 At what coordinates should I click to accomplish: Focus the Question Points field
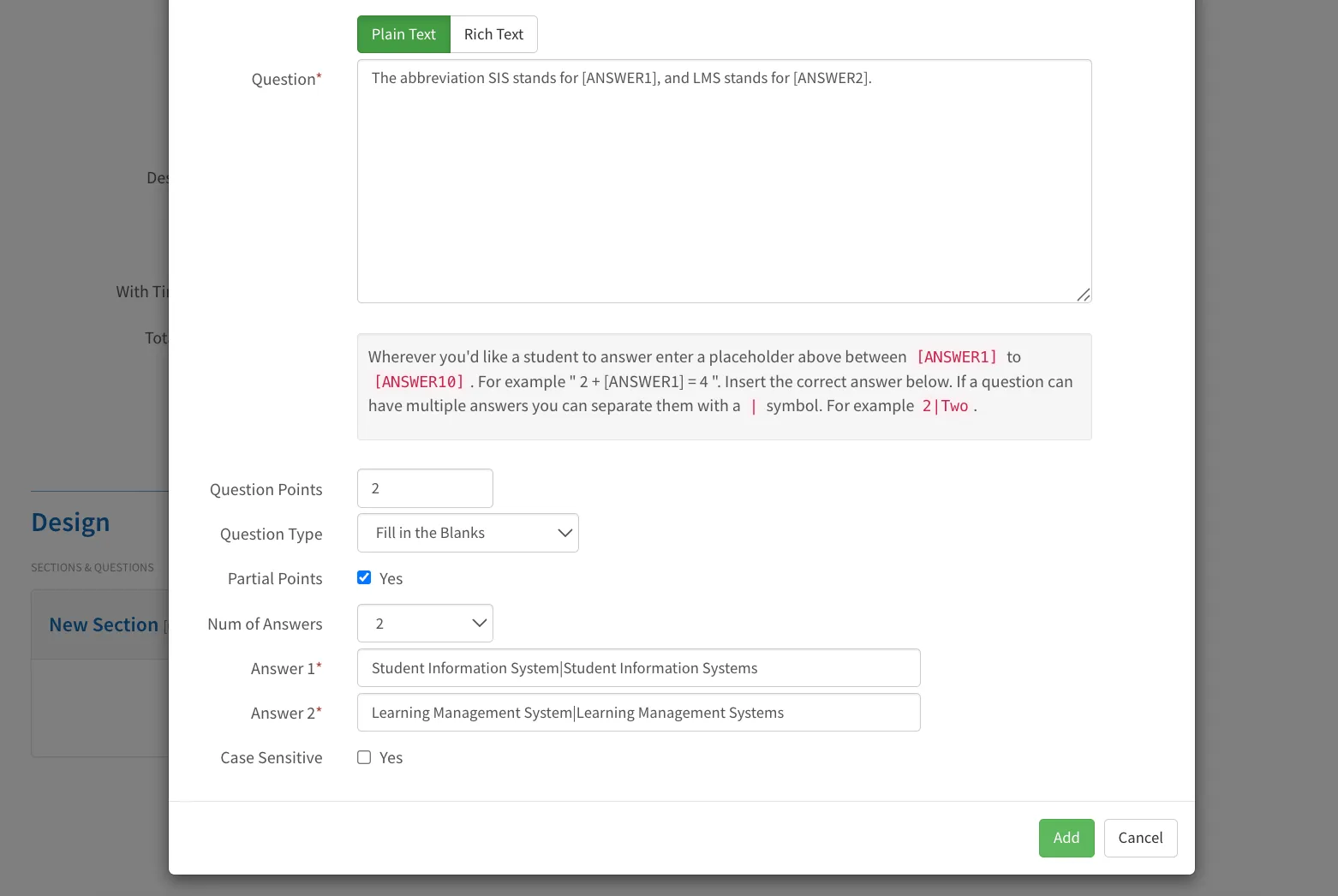[x=425, y=488]
